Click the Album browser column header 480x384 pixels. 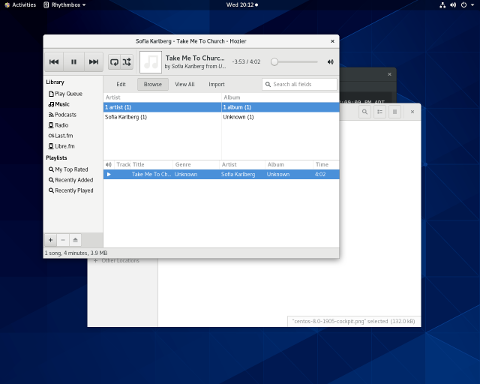tap(280, 97)
